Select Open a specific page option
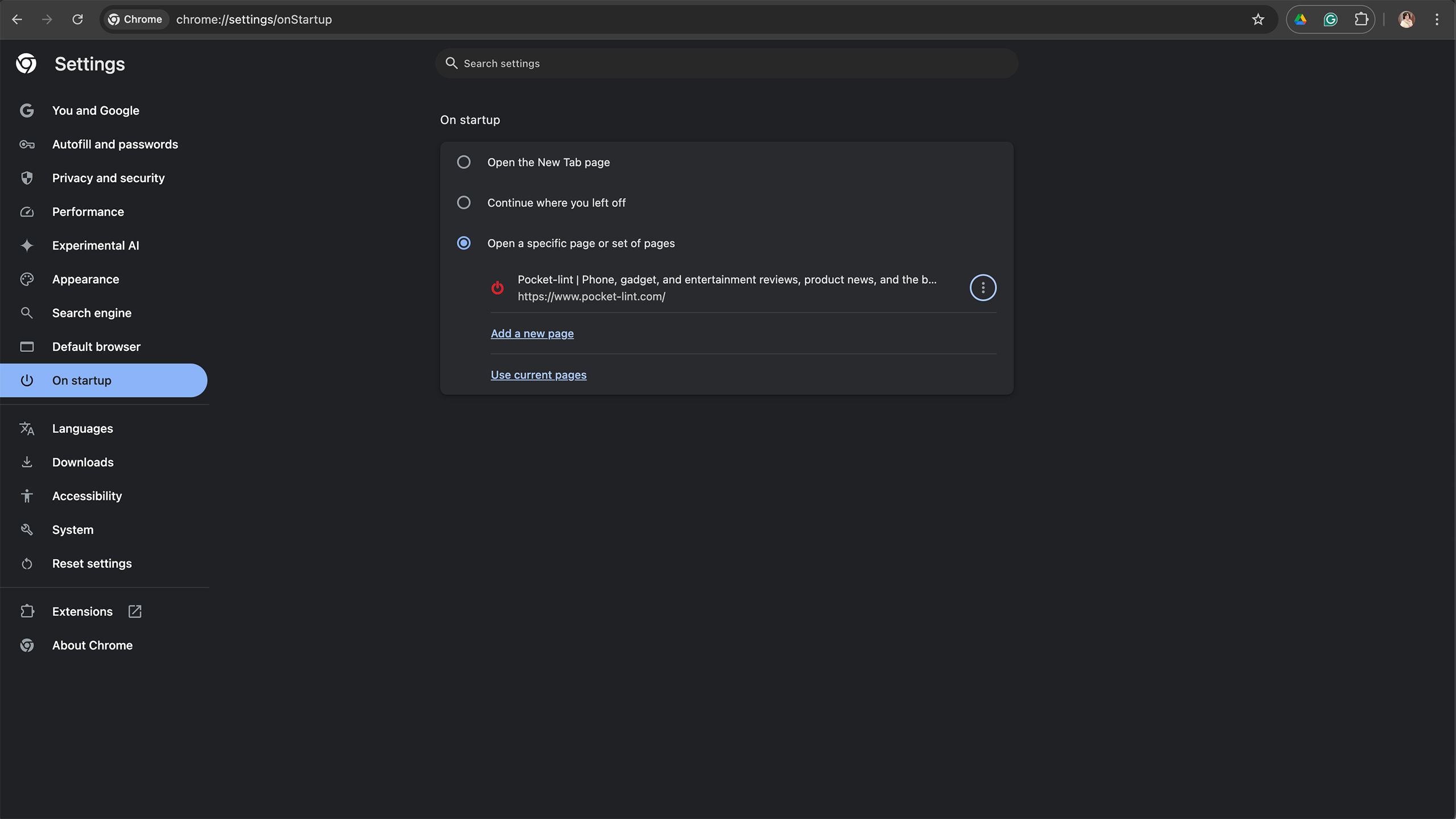The image size is (1456, 819). coord(463,243)
